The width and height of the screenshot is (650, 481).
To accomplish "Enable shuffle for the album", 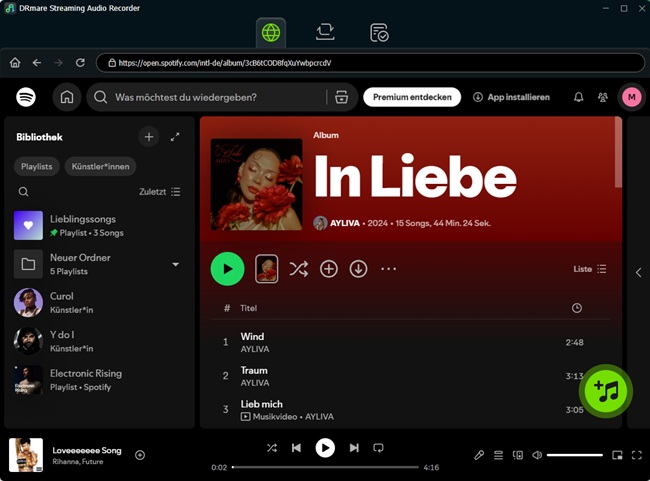I will [x=298, y=269].
